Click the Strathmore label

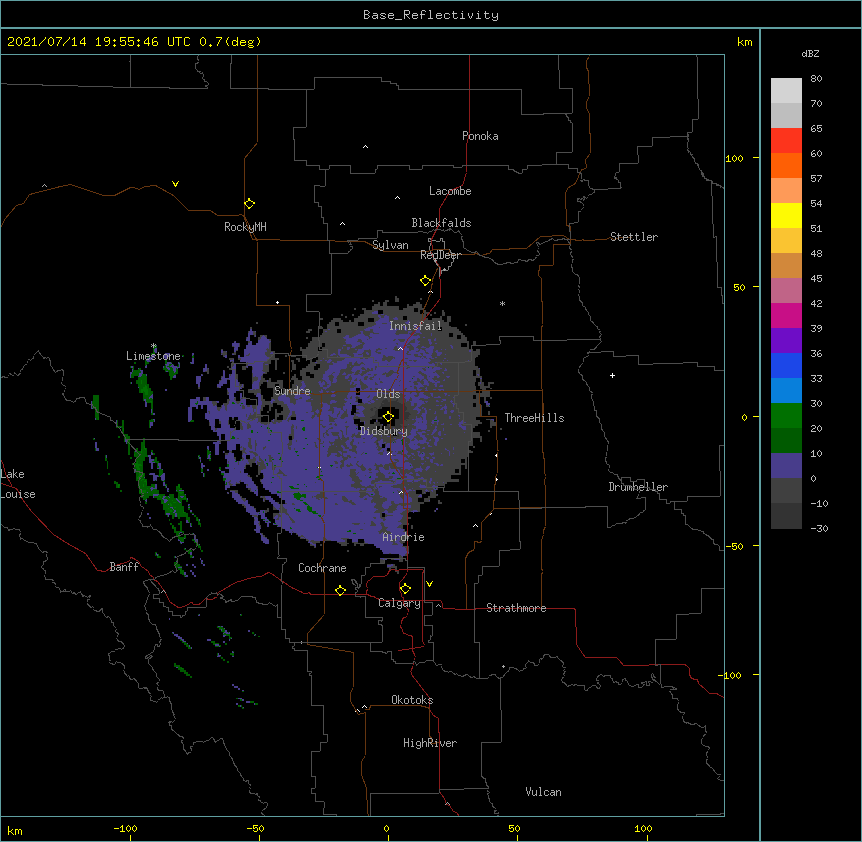point(516,608)
